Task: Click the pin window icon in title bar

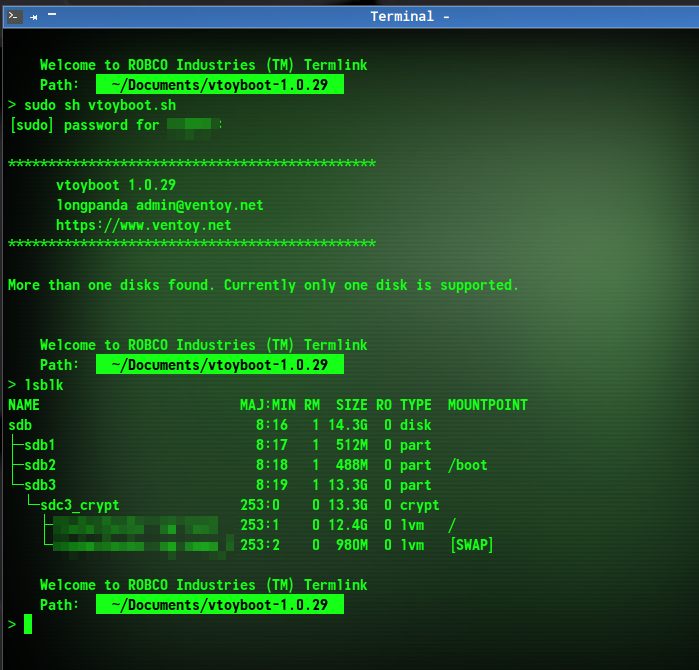Action: [x=34, y=17]
